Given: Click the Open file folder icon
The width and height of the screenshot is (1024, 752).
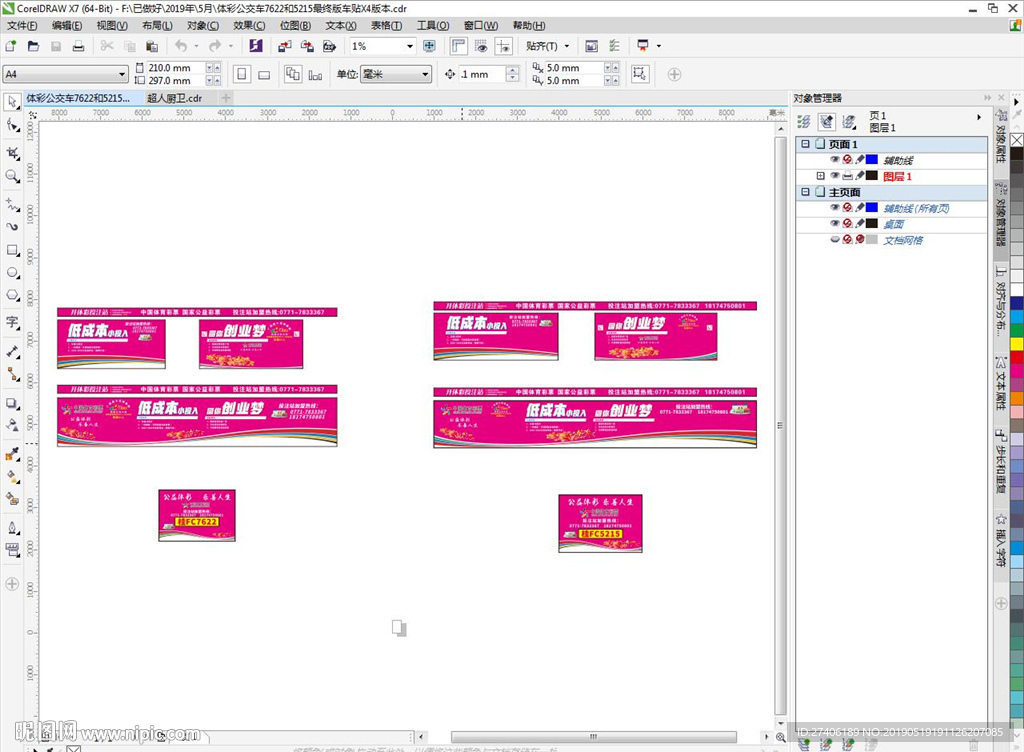Looking at the screenshot, I should [33, 46].
